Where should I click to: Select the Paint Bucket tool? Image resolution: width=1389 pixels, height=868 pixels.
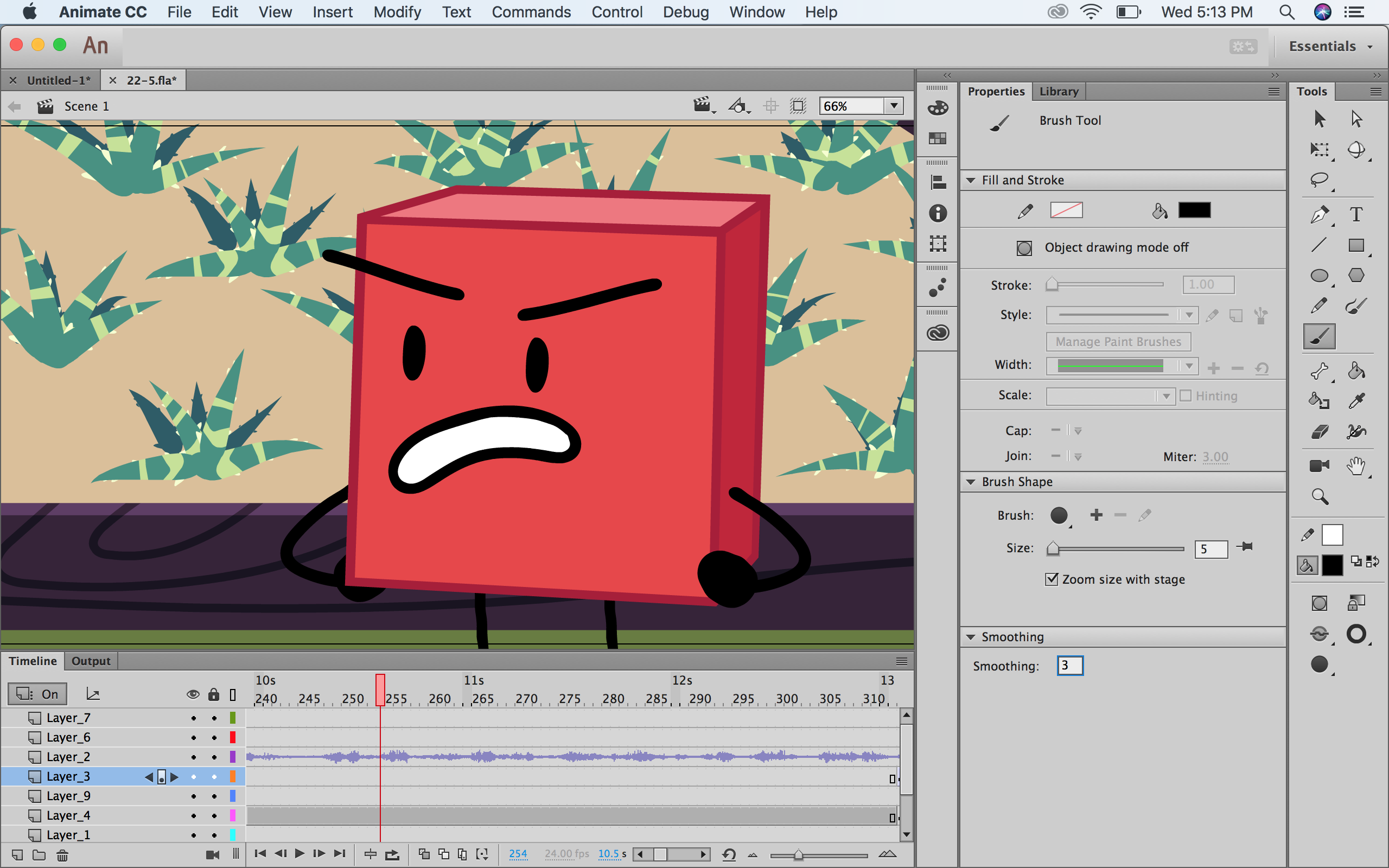(x=1357, y=371)
